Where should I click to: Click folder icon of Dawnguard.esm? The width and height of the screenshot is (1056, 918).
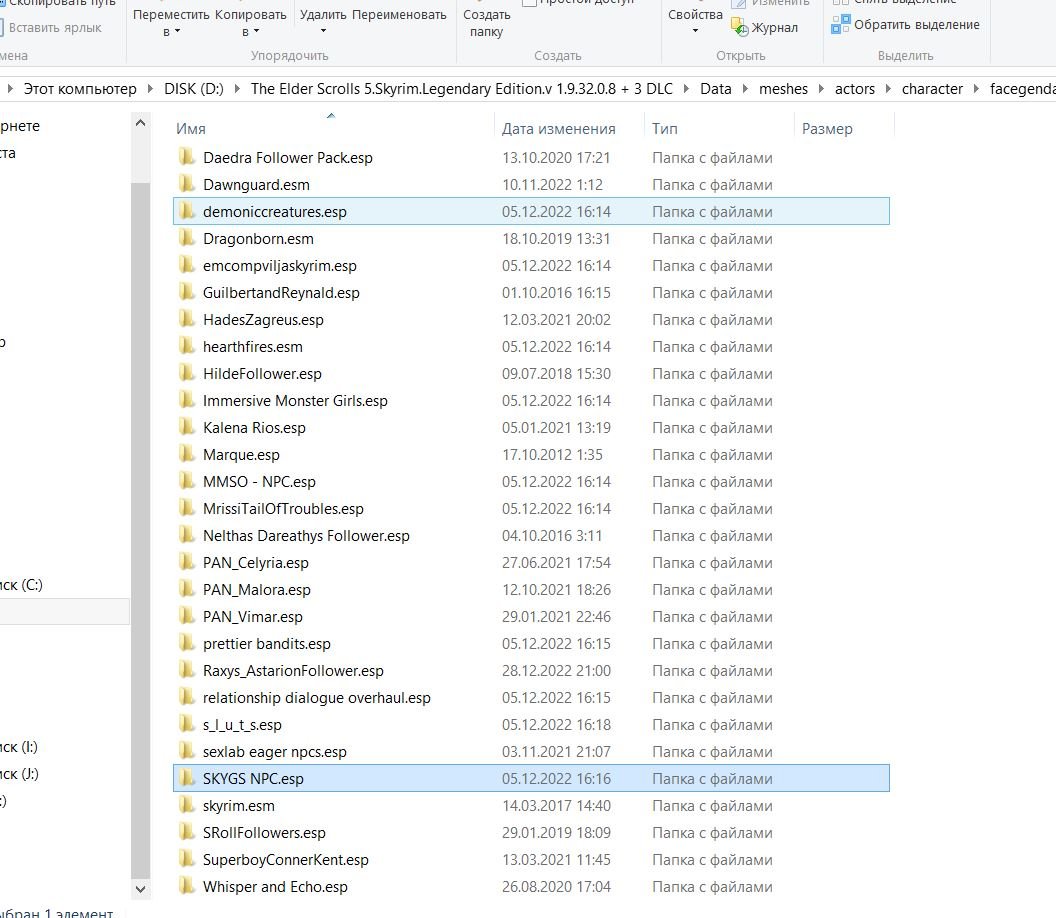(x=186, y=184)
